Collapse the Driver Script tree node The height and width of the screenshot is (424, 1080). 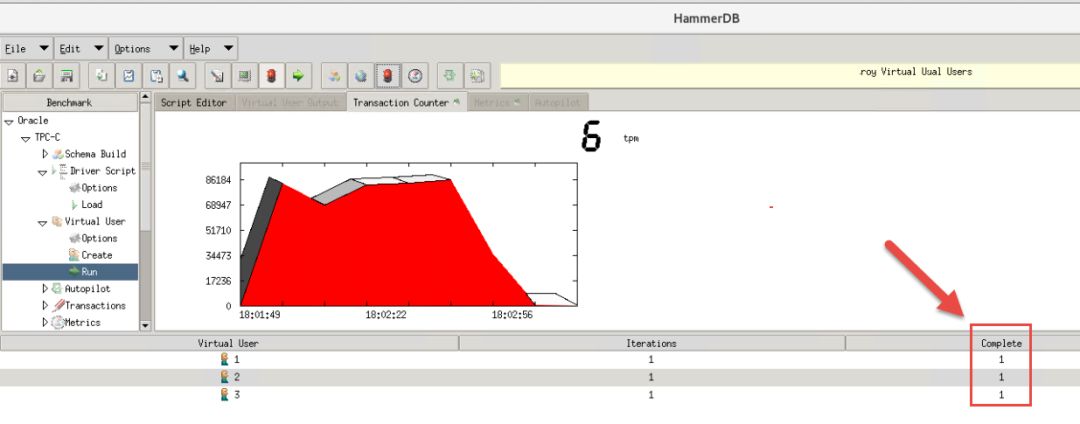click(42, 172)
